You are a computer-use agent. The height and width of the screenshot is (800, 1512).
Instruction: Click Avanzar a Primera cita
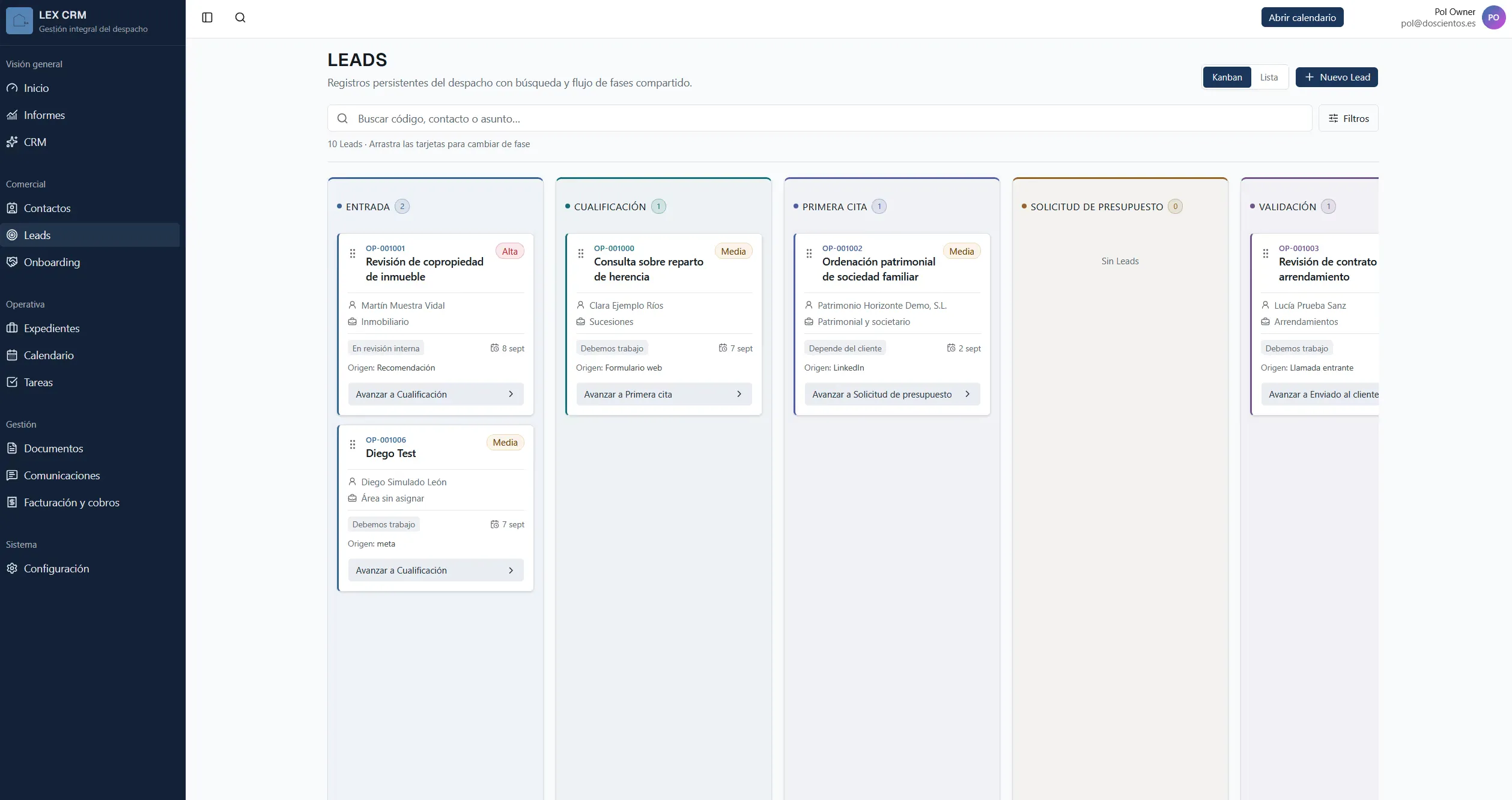point(664,394)
